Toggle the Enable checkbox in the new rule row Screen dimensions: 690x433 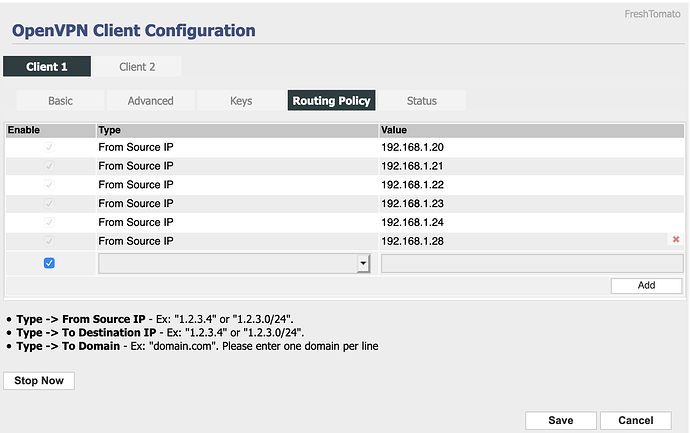click(49, 263)
